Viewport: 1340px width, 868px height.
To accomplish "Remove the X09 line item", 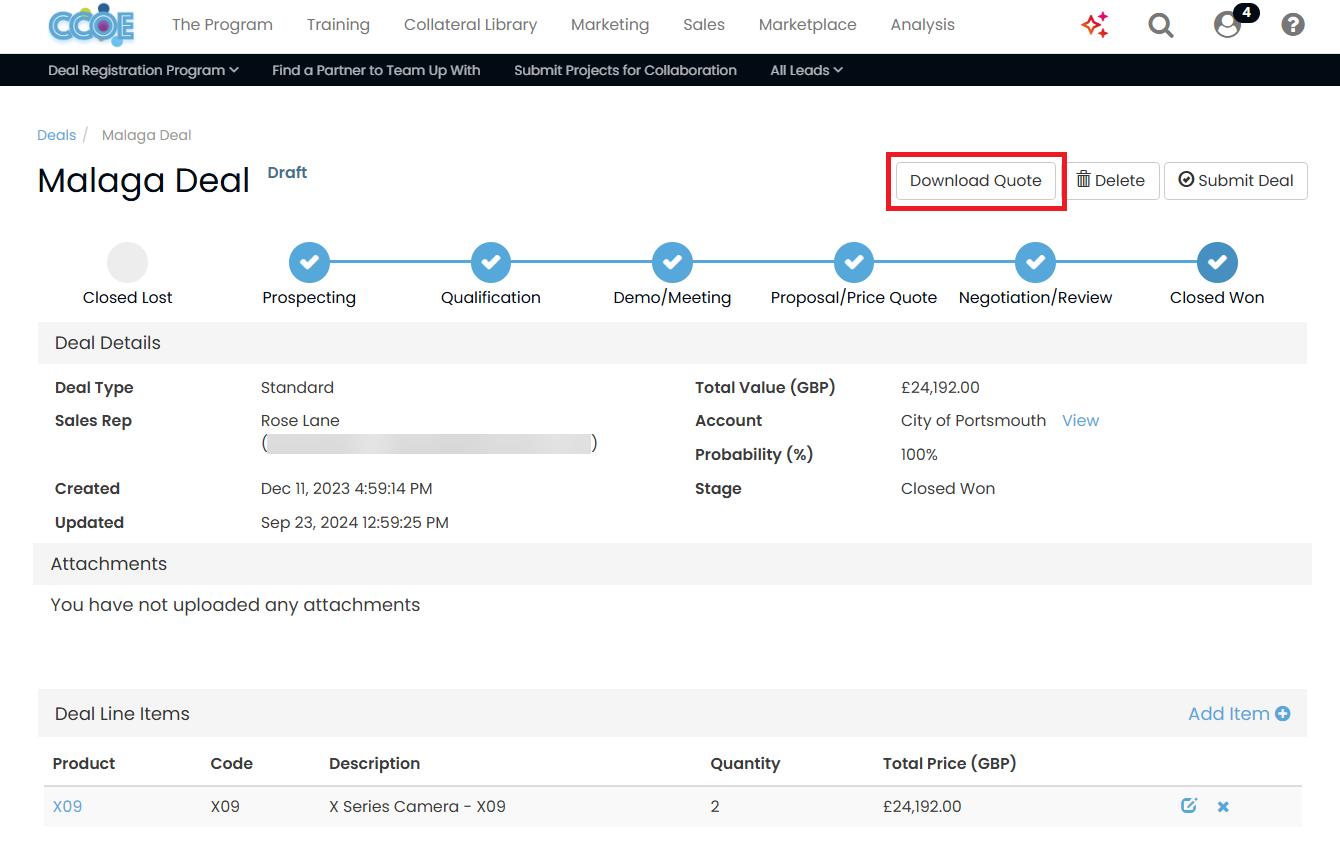I will coord(1223,807).
